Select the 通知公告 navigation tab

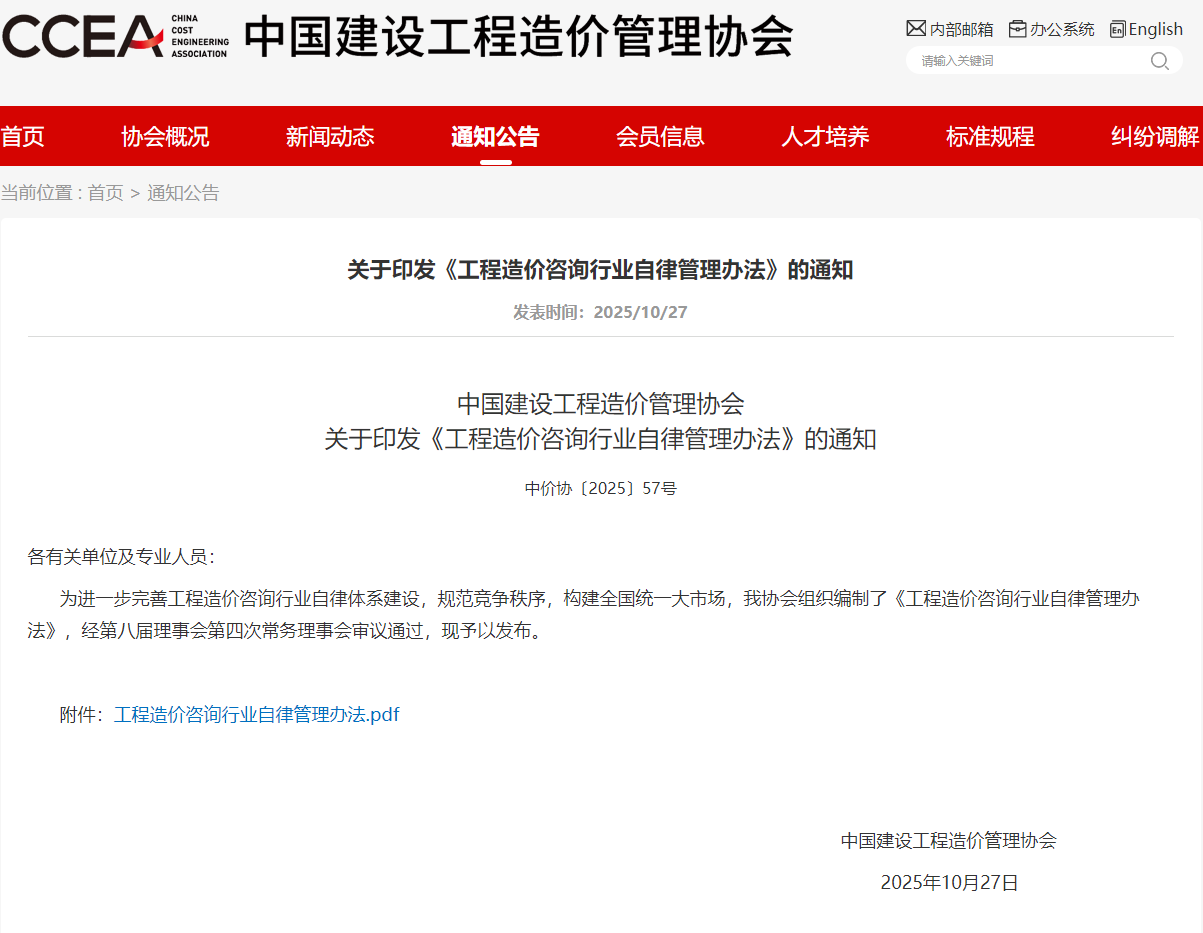tap(495, 137)
